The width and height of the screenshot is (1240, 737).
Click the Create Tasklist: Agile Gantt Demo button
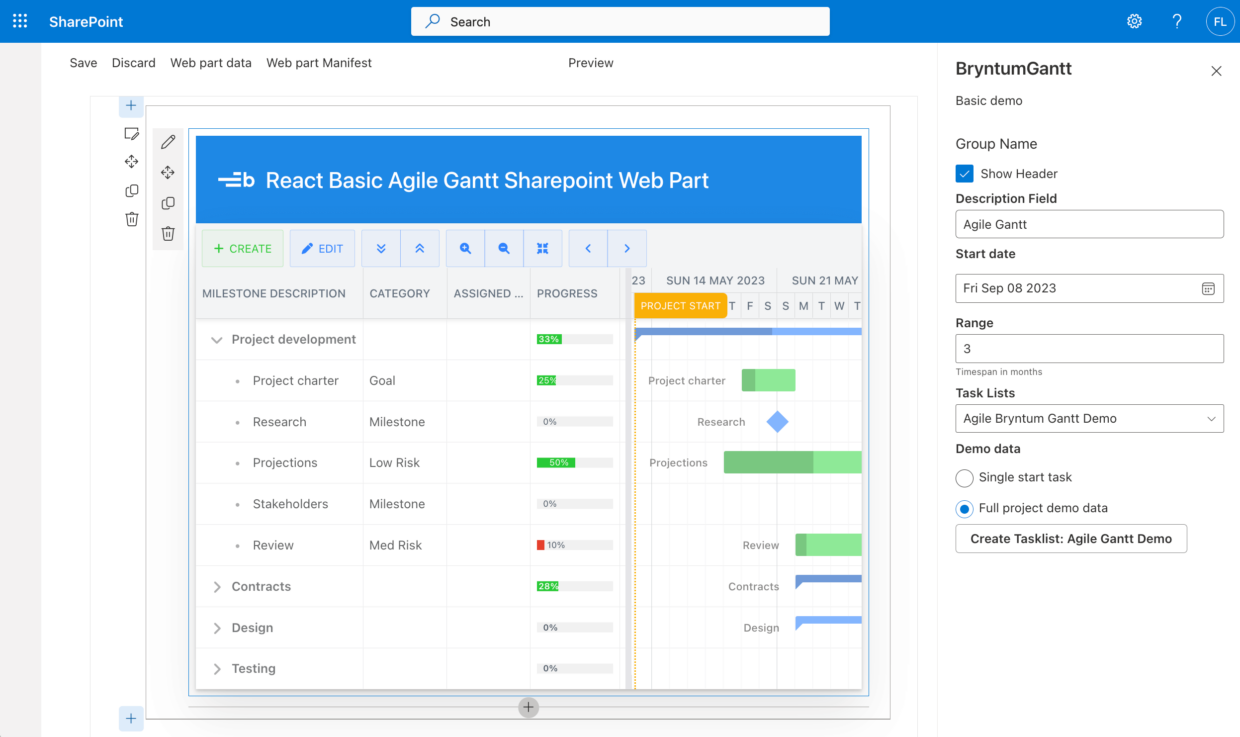click(x=1071, y=538)
